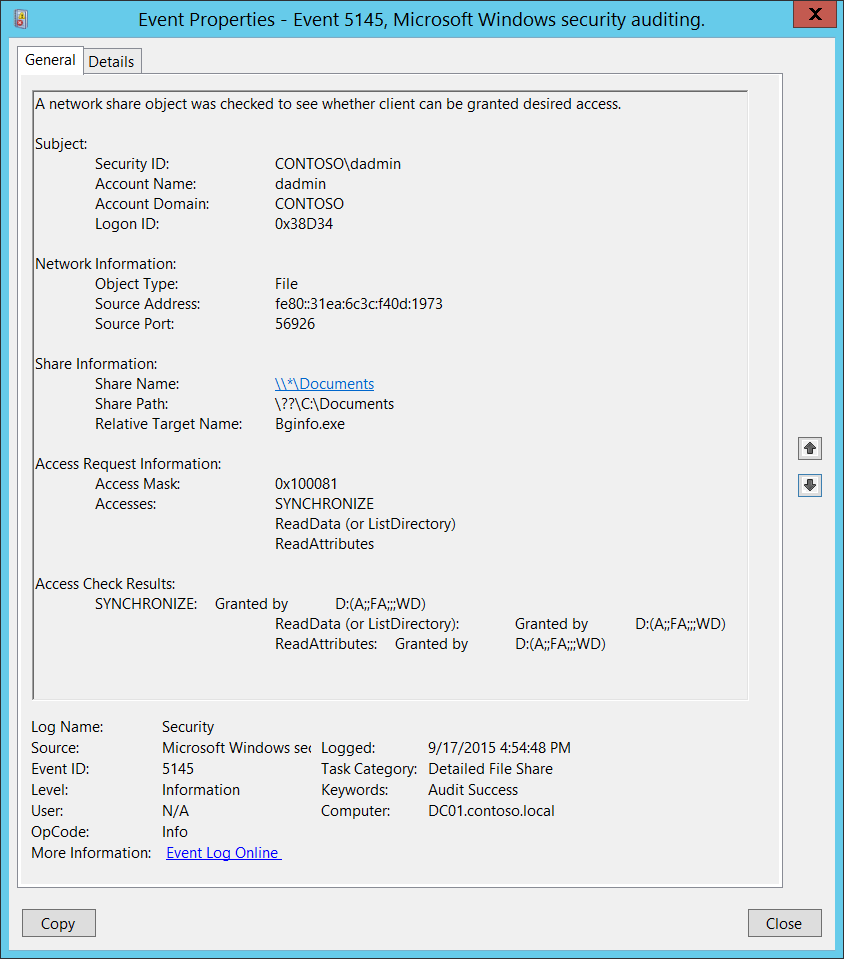
Task: Show the previous event with up arrow
Action: coord(810,448)
